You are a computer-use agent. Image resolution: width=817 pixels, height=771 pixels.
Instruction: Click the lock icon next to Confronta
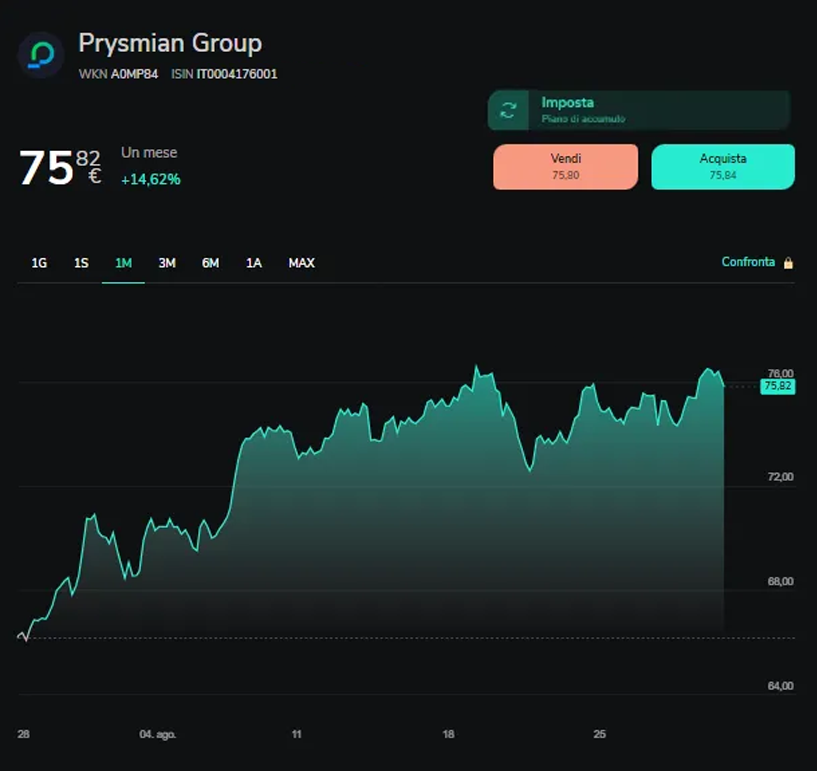click(x=788, y=263)
